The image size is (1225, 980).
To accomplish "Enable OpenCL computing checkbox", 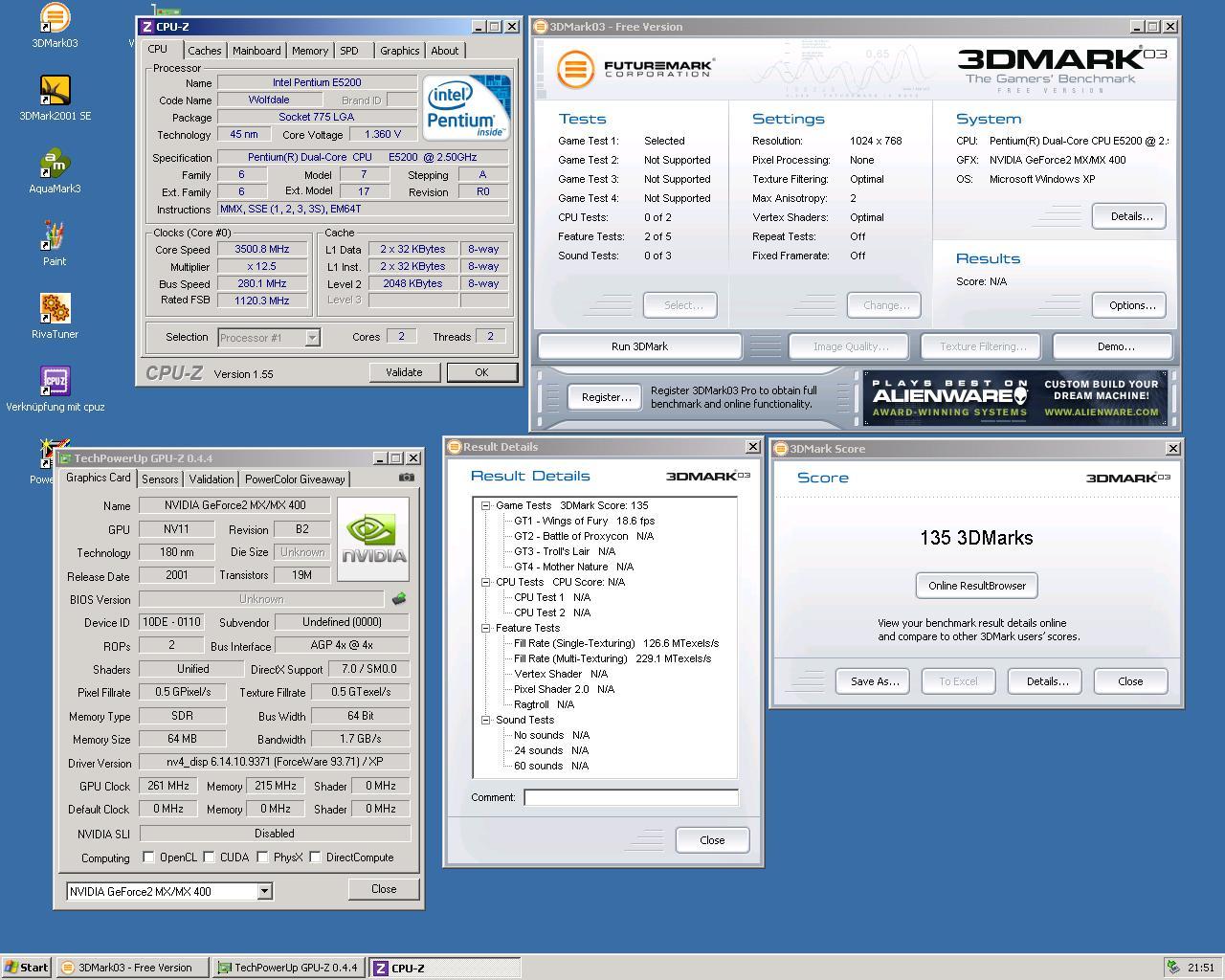I will (148, 857).
